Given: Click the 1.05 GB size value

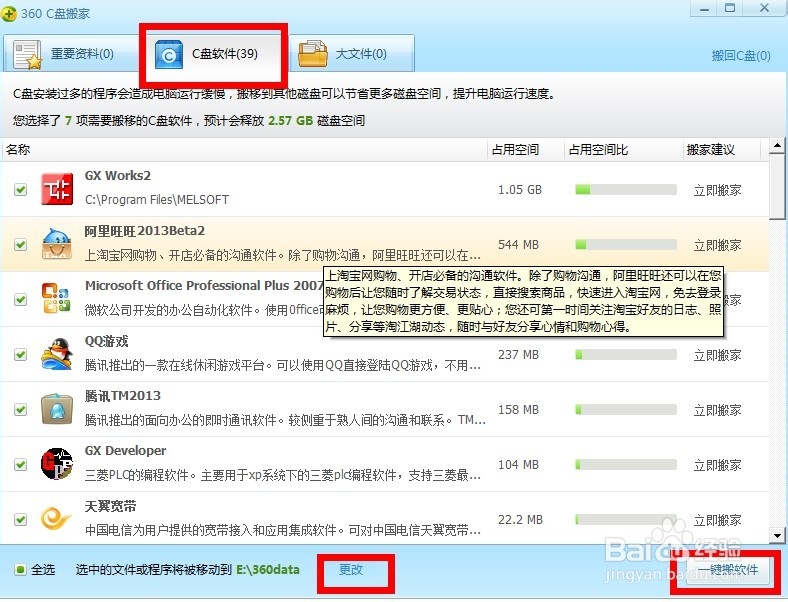Looking at the screenshot, I should [520, 189].
